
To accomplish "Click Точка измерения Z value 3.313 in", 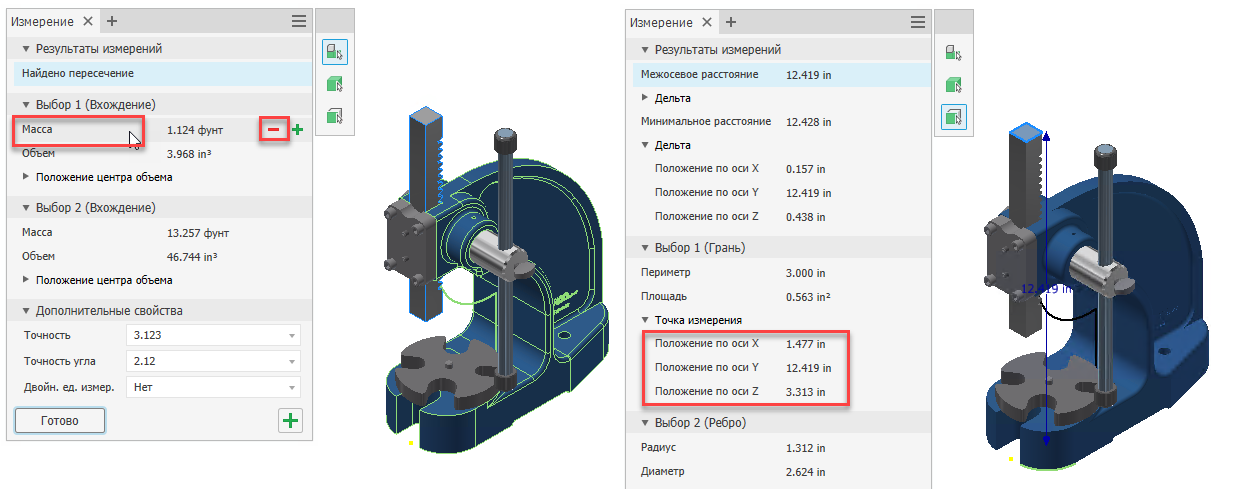I will 806,392.
